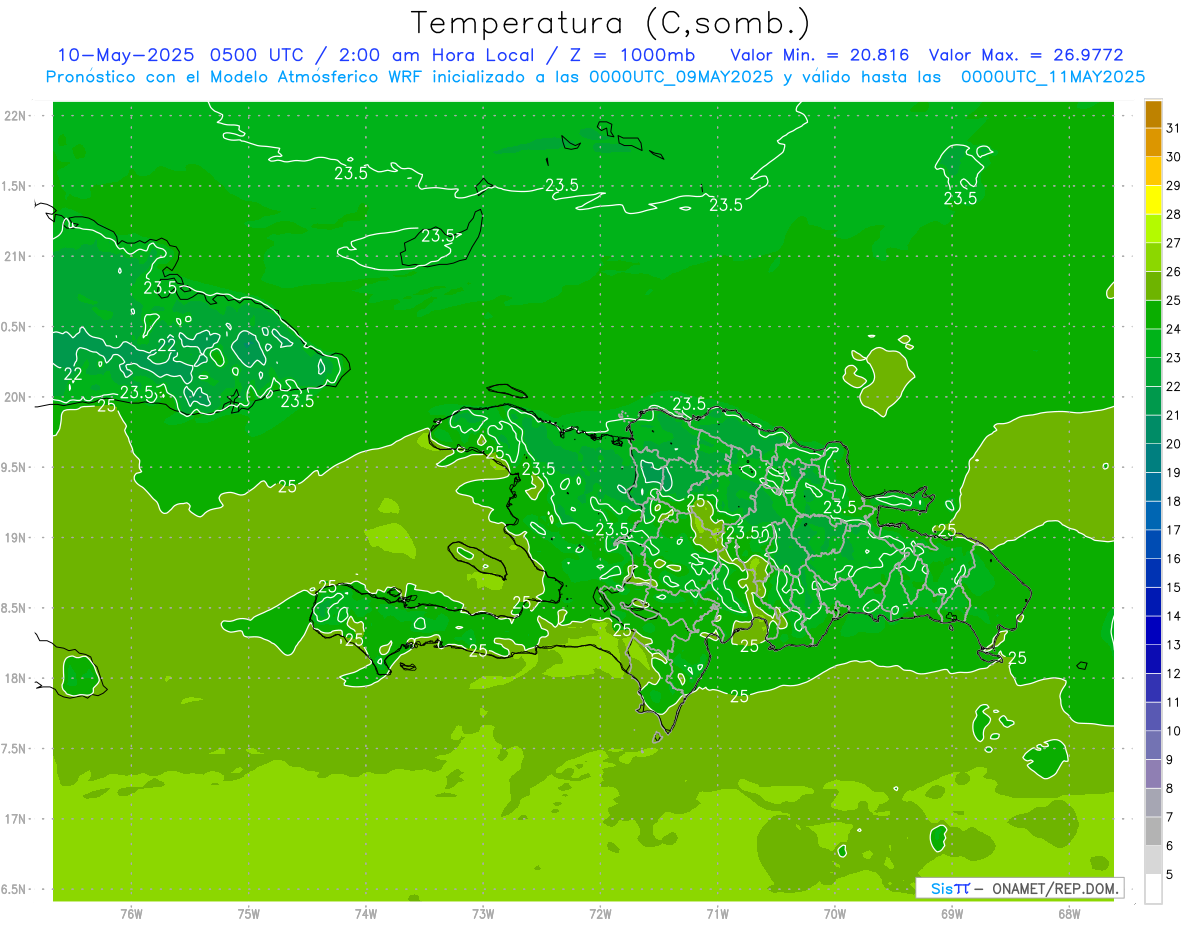This screenshot has height=927, width=1200.
Task: Click the 73W longitude axis label
Action: tap(483, 914)
